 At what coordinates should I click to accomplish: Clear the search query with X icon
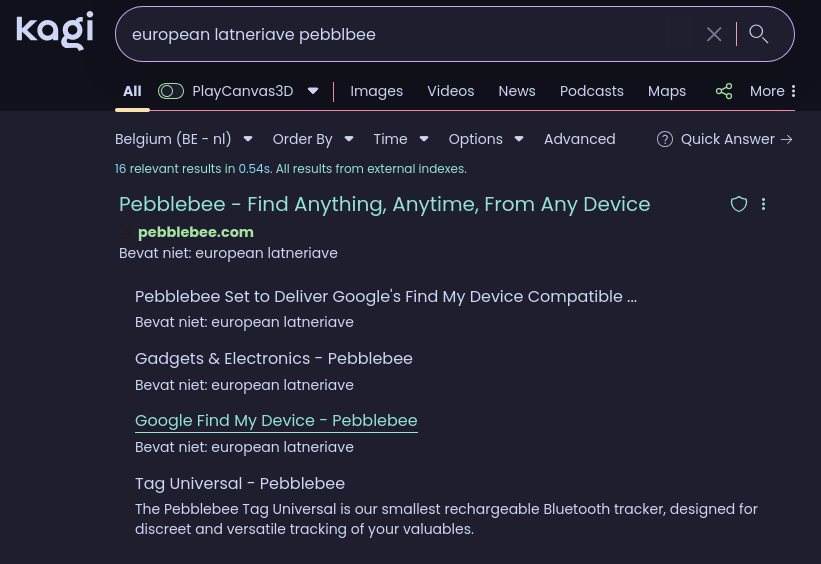[x=714, y=34]
